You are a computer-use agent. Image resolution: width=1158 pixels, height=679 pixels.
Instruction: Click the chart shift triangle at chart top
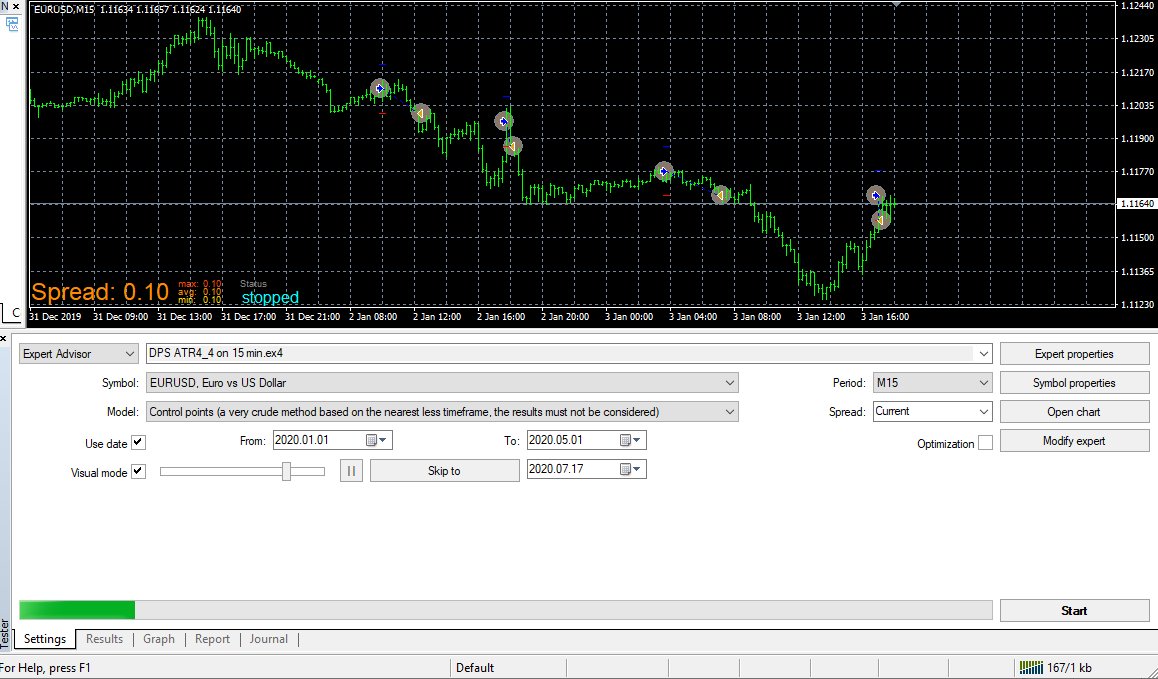[x=896, y=4]
